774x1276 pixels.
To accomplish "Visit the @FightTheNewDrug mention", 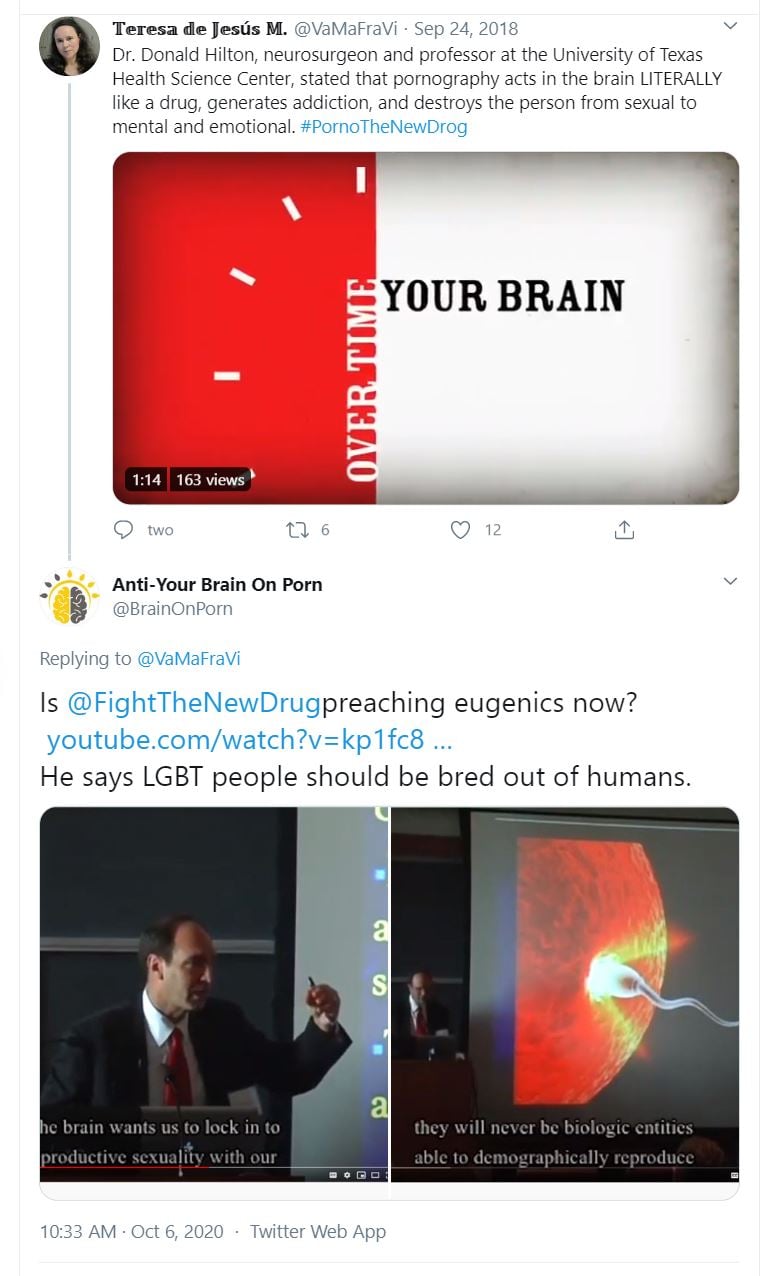I will pos(194,703).
